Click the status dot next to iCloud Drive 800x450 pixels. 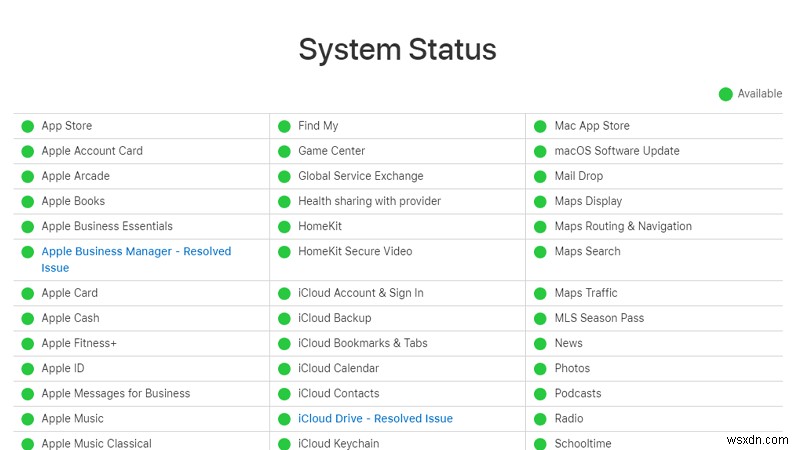click(284, 419)
